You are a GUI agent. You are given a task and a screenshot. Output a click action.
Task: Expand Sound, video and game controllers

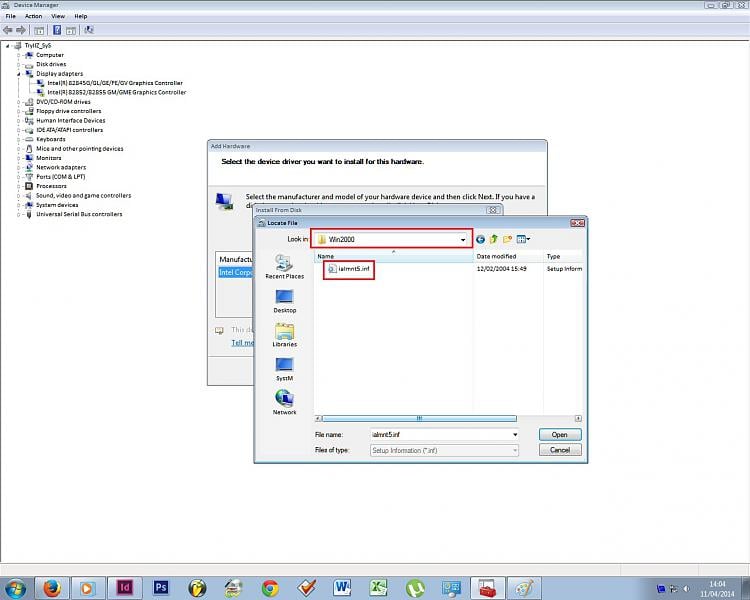coord(19,196)
